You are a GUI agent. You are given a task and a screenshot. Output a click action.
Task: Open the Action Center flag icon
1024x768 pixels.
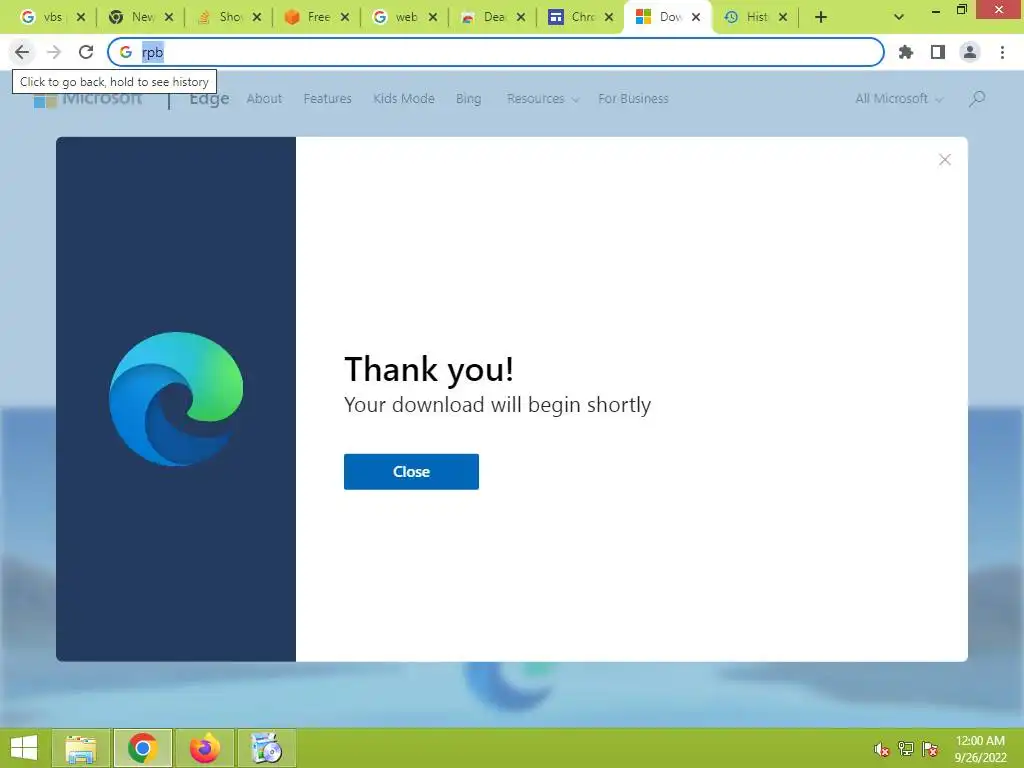click(930, 749)
